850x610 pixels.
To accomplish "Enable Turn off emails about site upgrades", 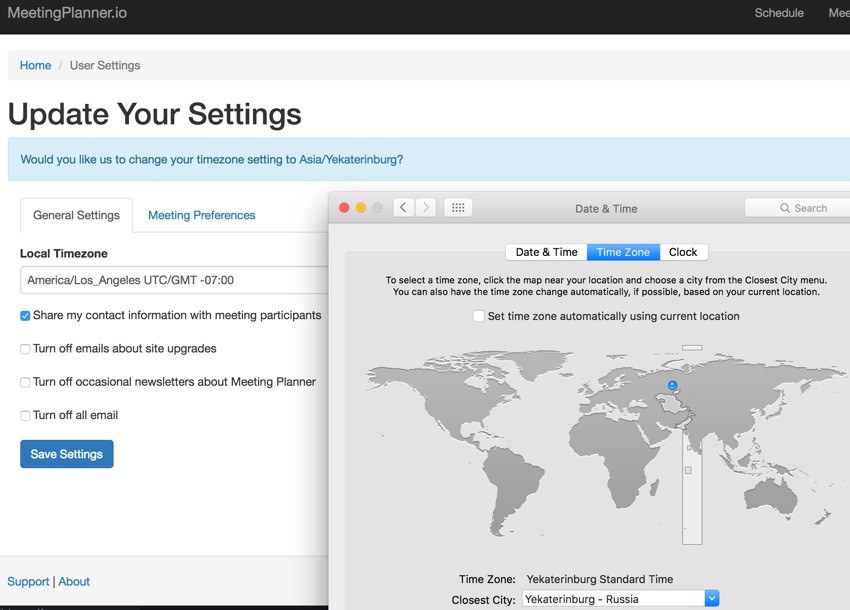I will coord(25,349).
